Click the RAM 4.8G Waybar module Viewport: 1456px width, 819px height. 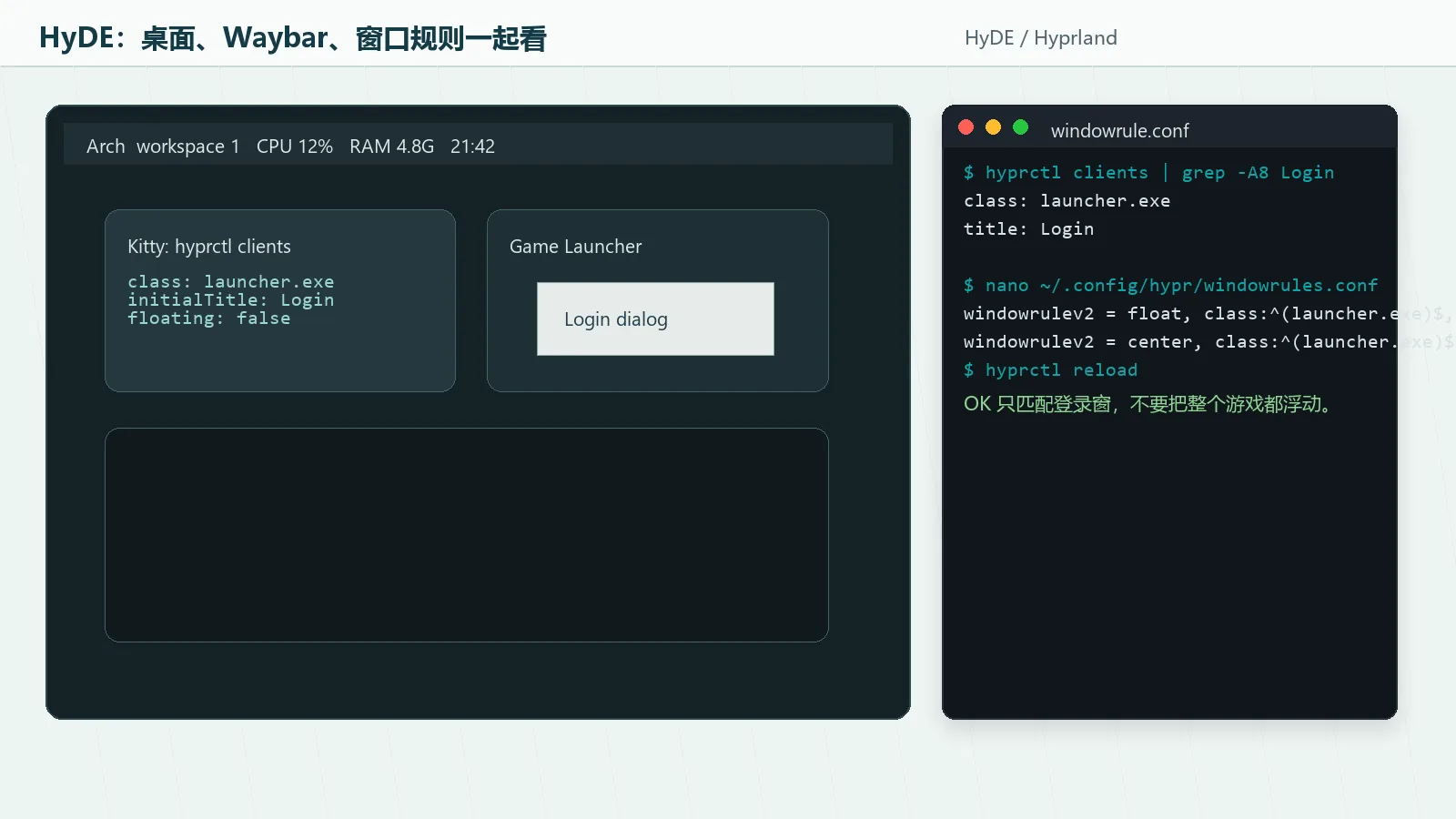pos(391,147)
